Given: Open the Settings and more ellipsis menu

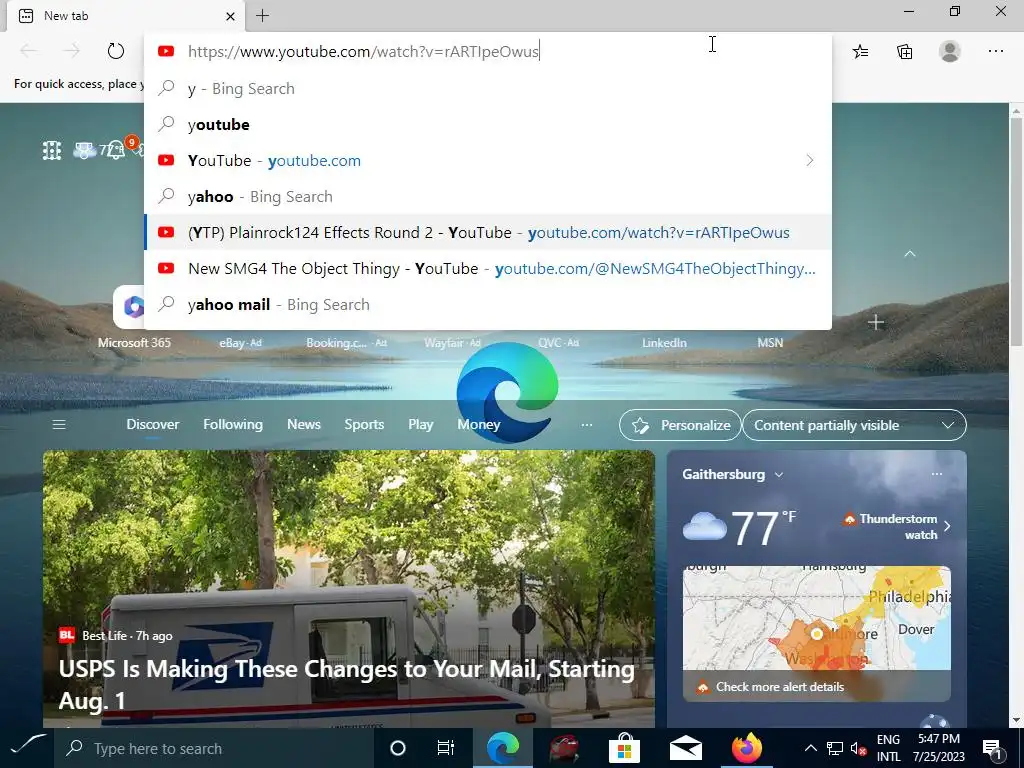Looking at the screenshot, I should 995,51.
